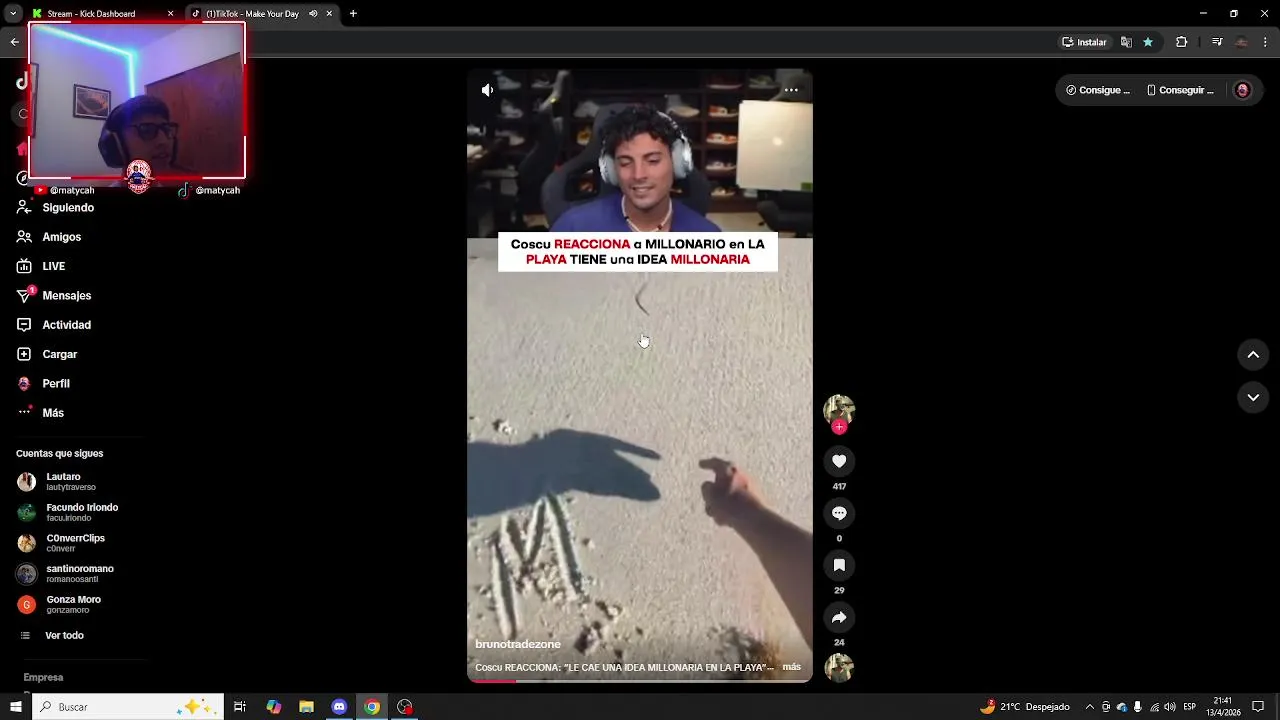Viewport: 1280px width, 720px height.
Task: Expand the Más menu
Action: (40, 413)
